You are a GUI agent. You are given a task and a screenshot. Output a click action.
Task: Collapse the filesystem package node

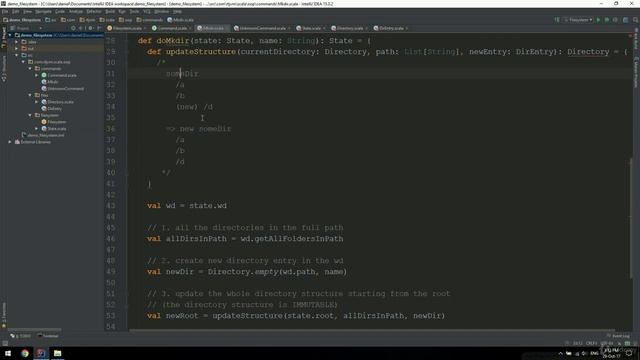click(x=30, y=115)
